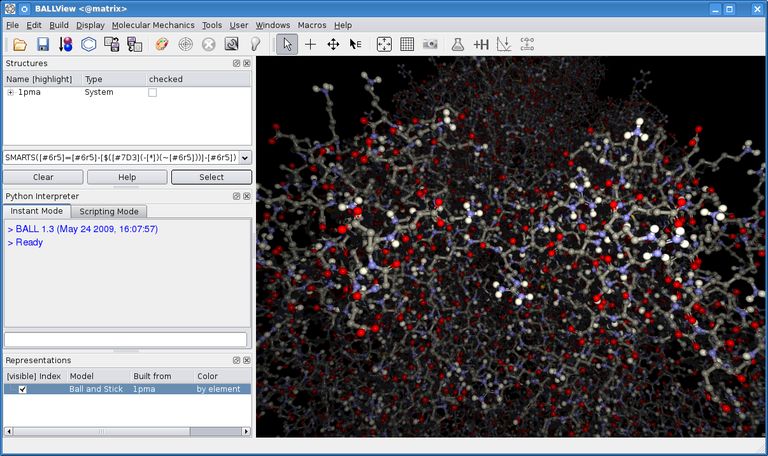
Task: Toggle visibility of Ball and Stick representation
Action: click(22, 389)
